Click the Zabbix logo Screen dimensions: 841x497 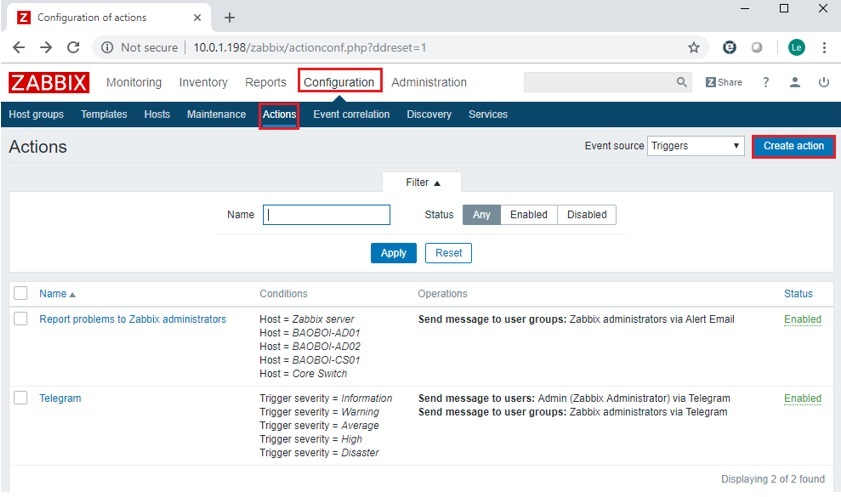(49, 82)
